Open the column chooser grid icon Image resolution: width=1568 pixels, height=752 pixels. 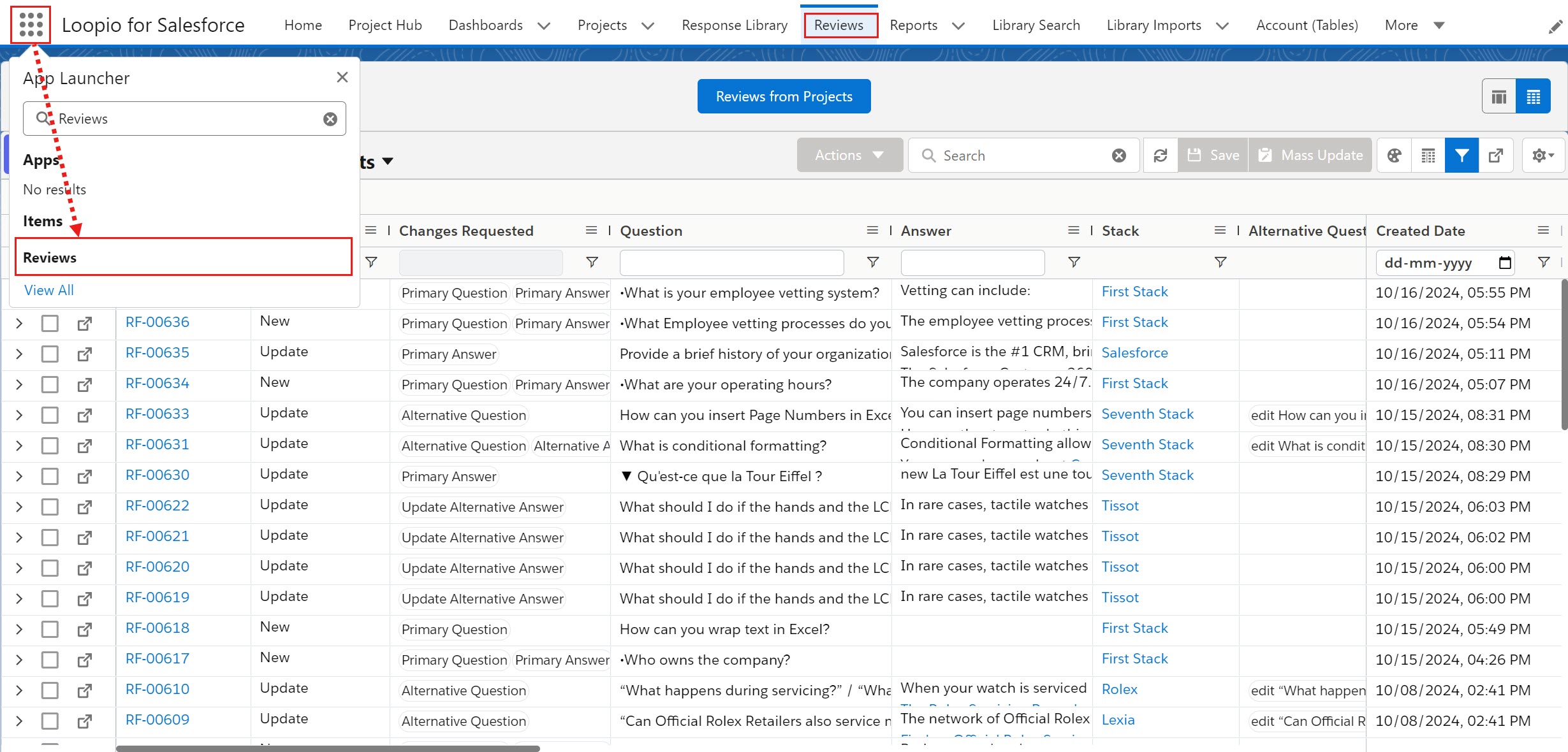(1428, 155)
